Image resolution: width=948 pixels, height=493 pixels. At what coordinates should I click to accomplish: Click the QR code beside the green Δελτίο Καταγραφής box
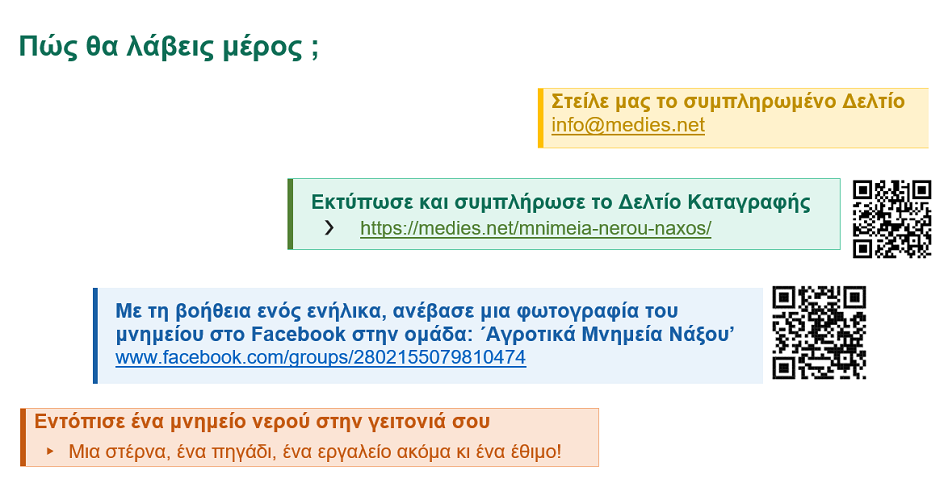pyautogui.click(x=892, y=218)
